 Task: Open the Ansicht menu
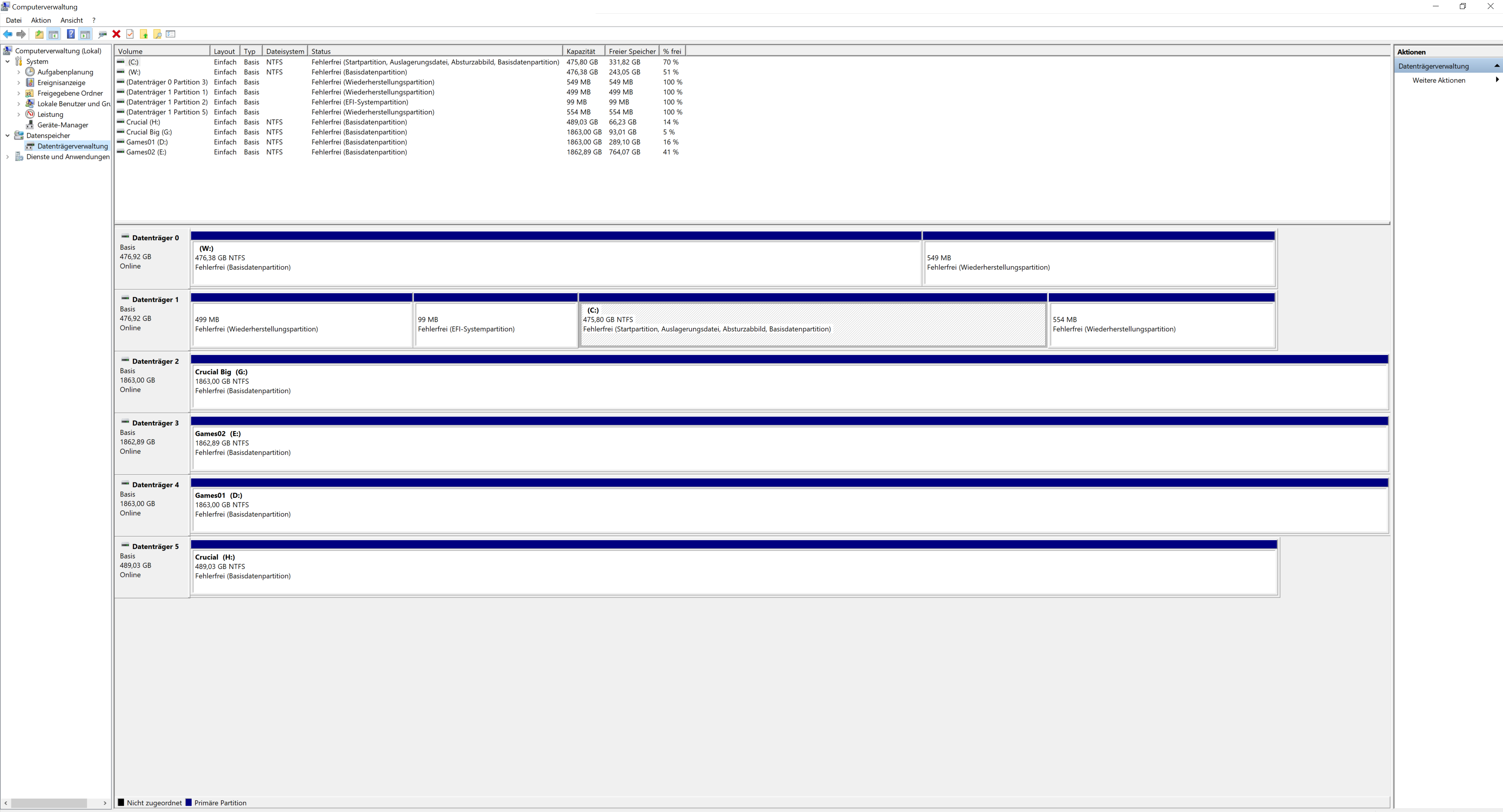pyautogui.click(x=71, y=20)
